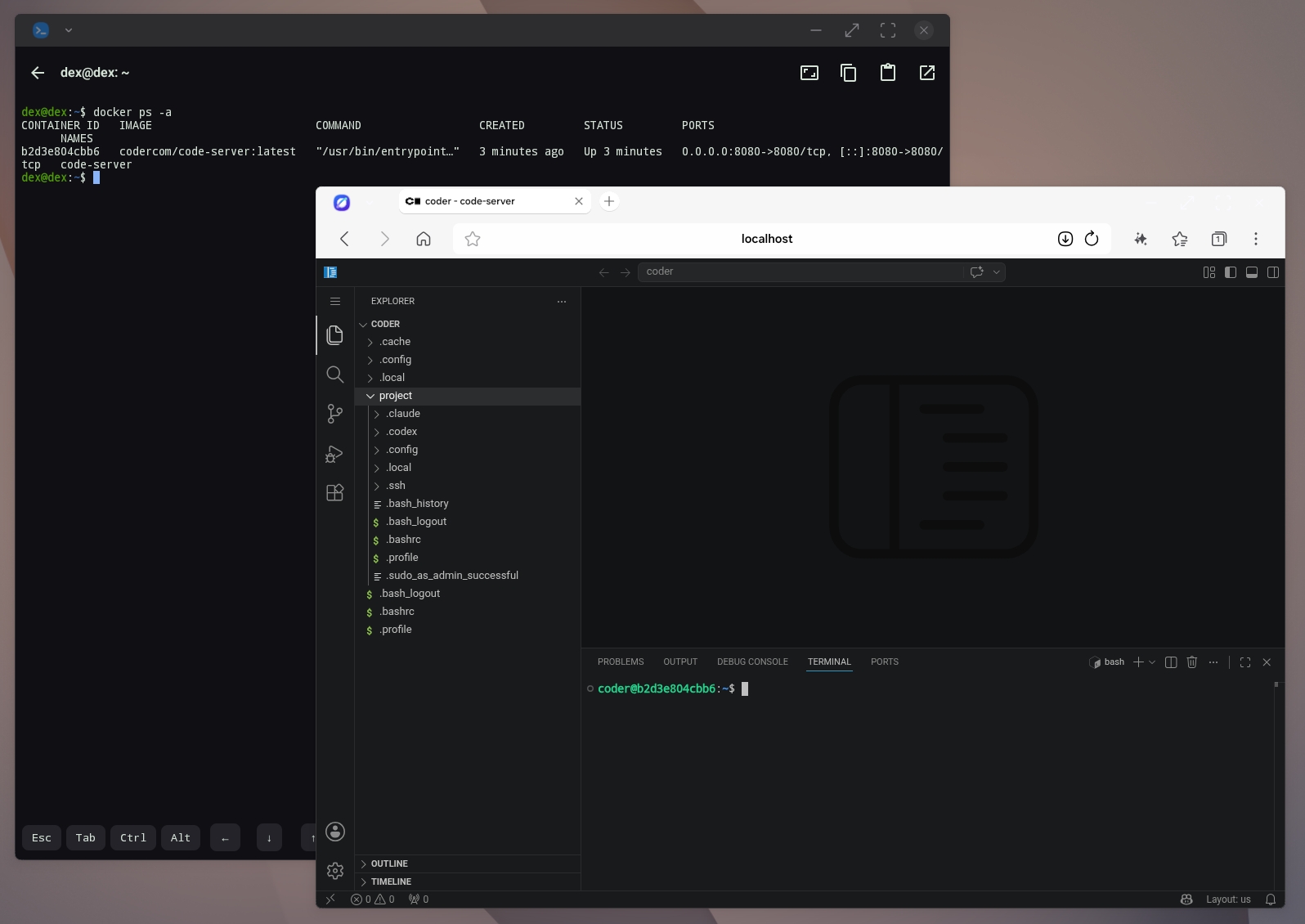Toggle the bottom panel layout button

[1252, 272]
